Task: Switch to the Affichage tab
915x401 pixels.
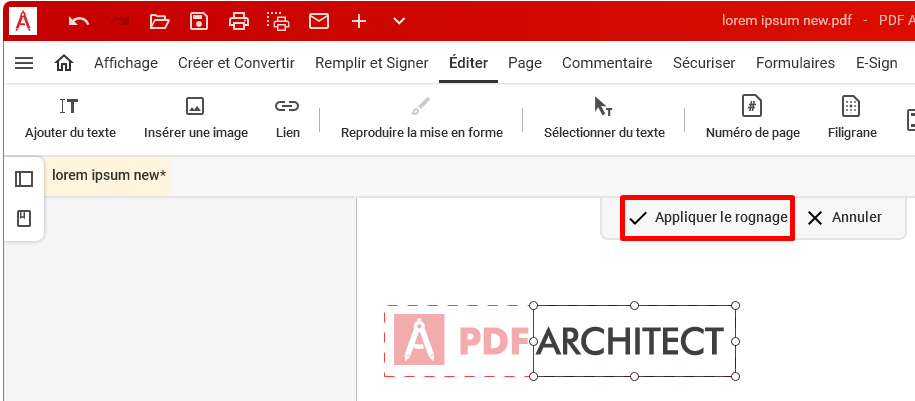Action: (x=126, y=63)
